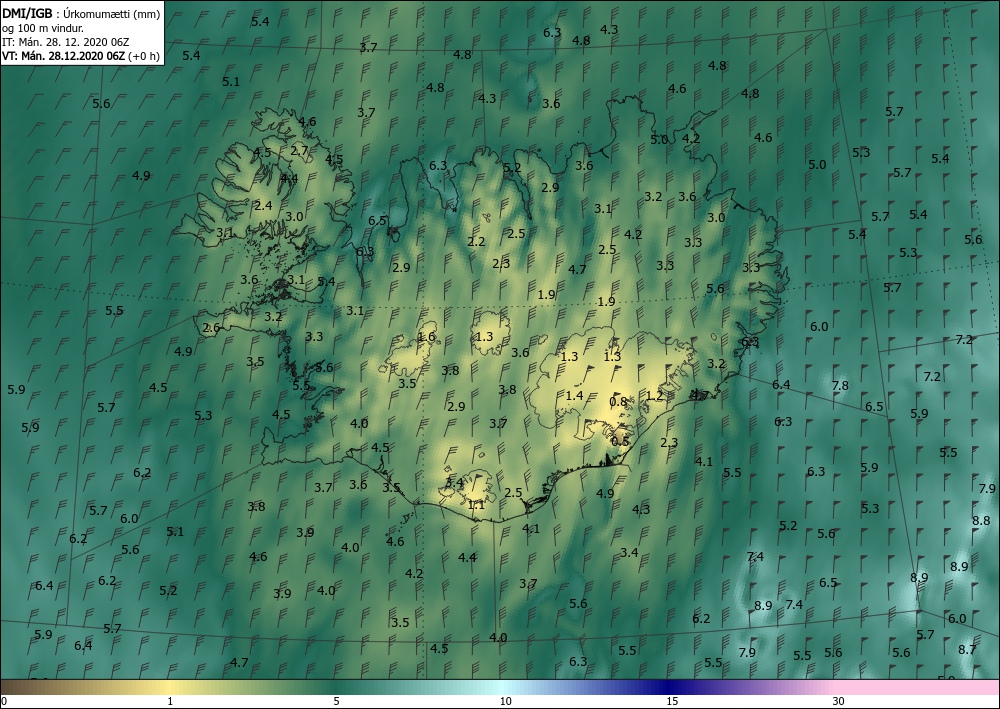Click the 'DMI/IGB : Úrkomumætti (mm)' title line
This screenshot has width=1000, height=709.
tap(81, 13)
